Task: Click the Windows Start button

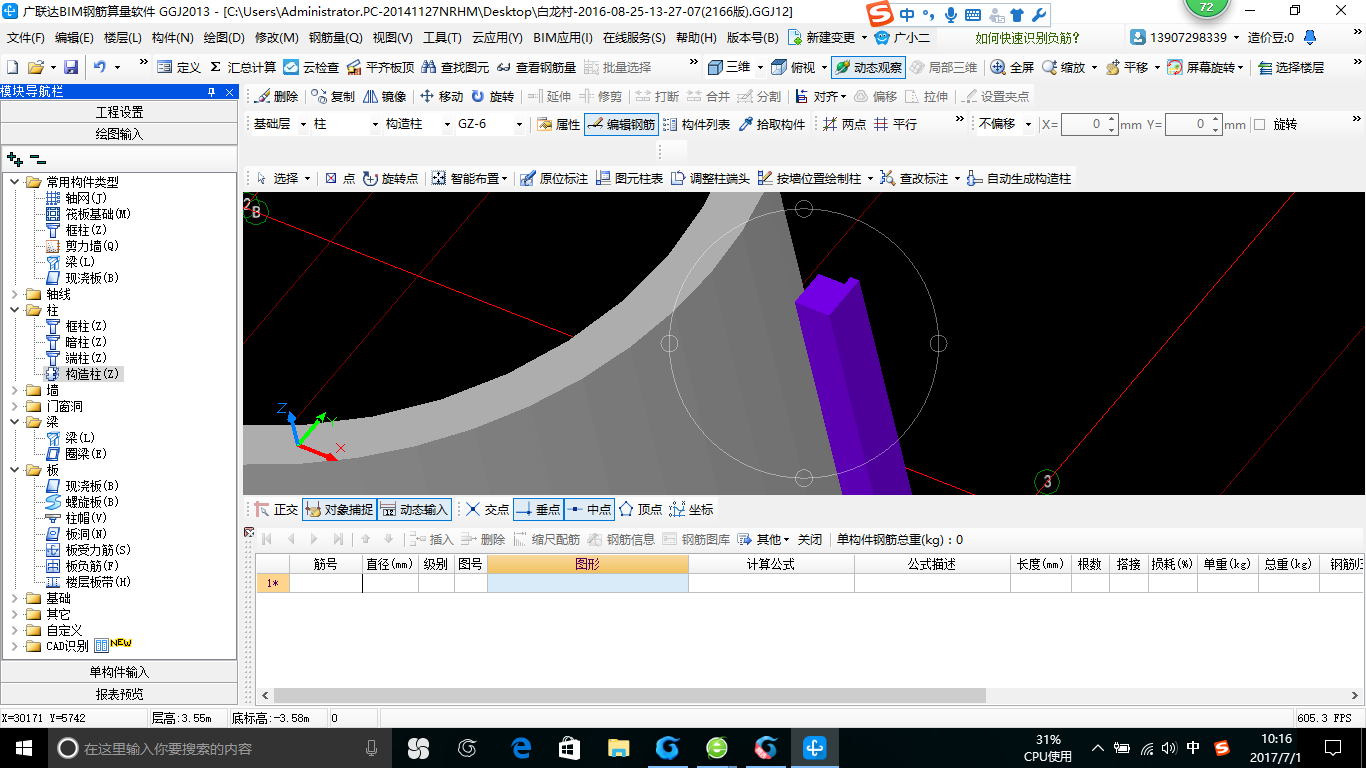Action: point(22,748)
